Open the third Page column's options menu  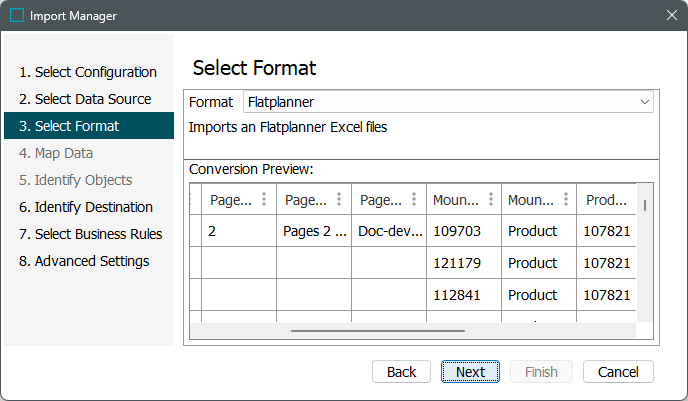tap(414, 199)
